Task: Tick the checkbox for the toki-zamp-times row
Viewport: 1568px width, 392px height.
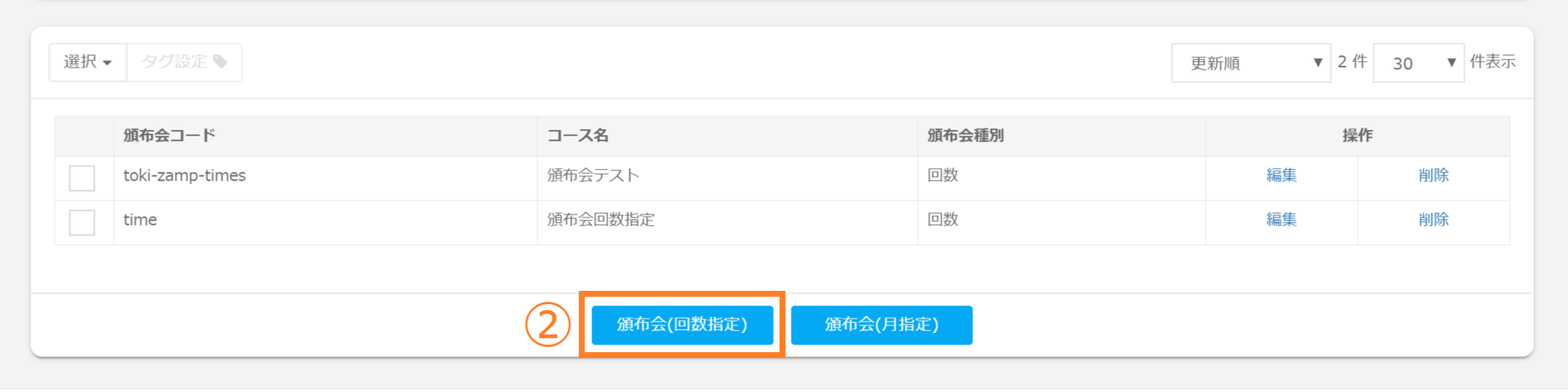Action: pos(82,178)
